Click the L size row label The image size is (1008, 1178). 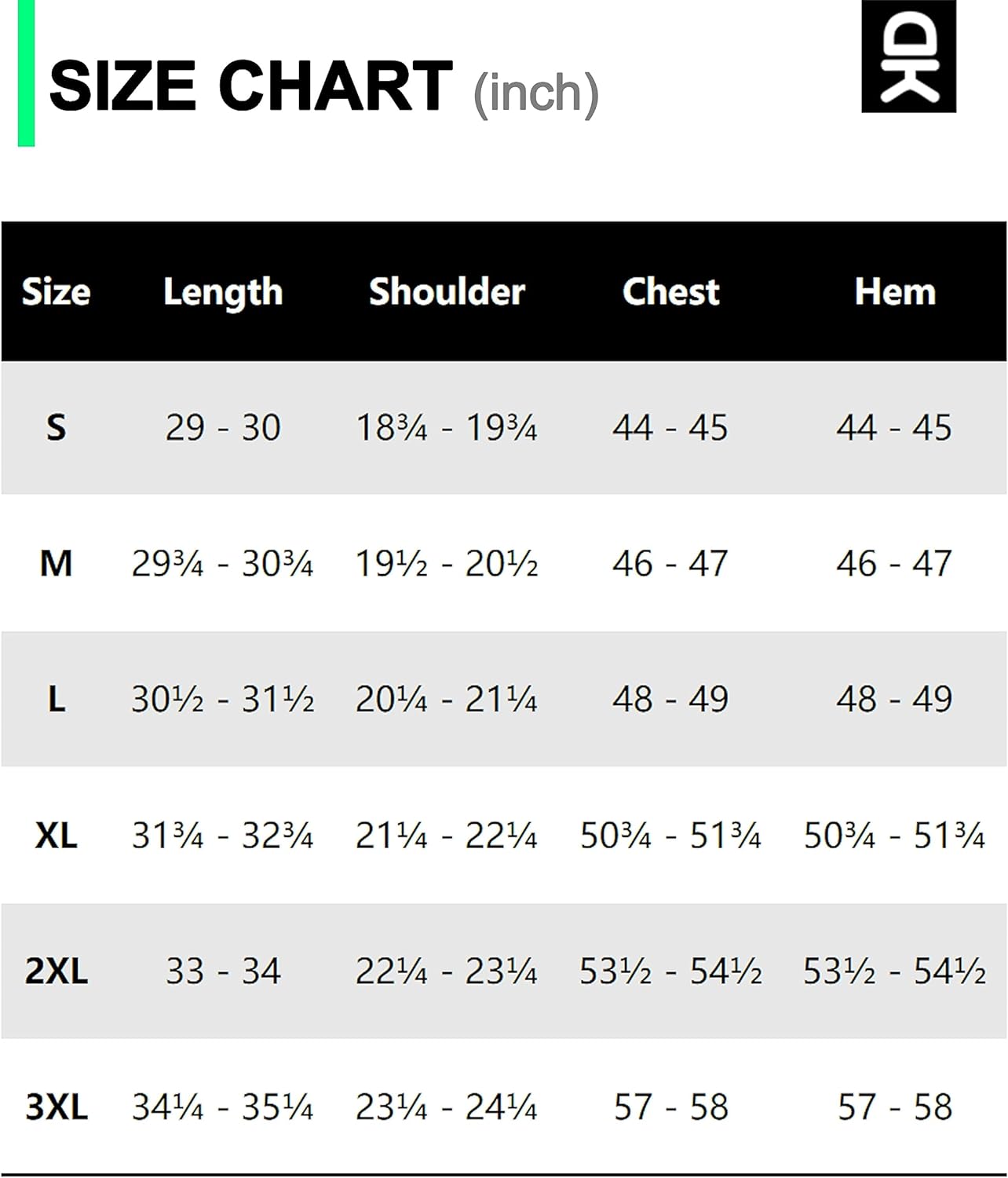coord(56,699)
